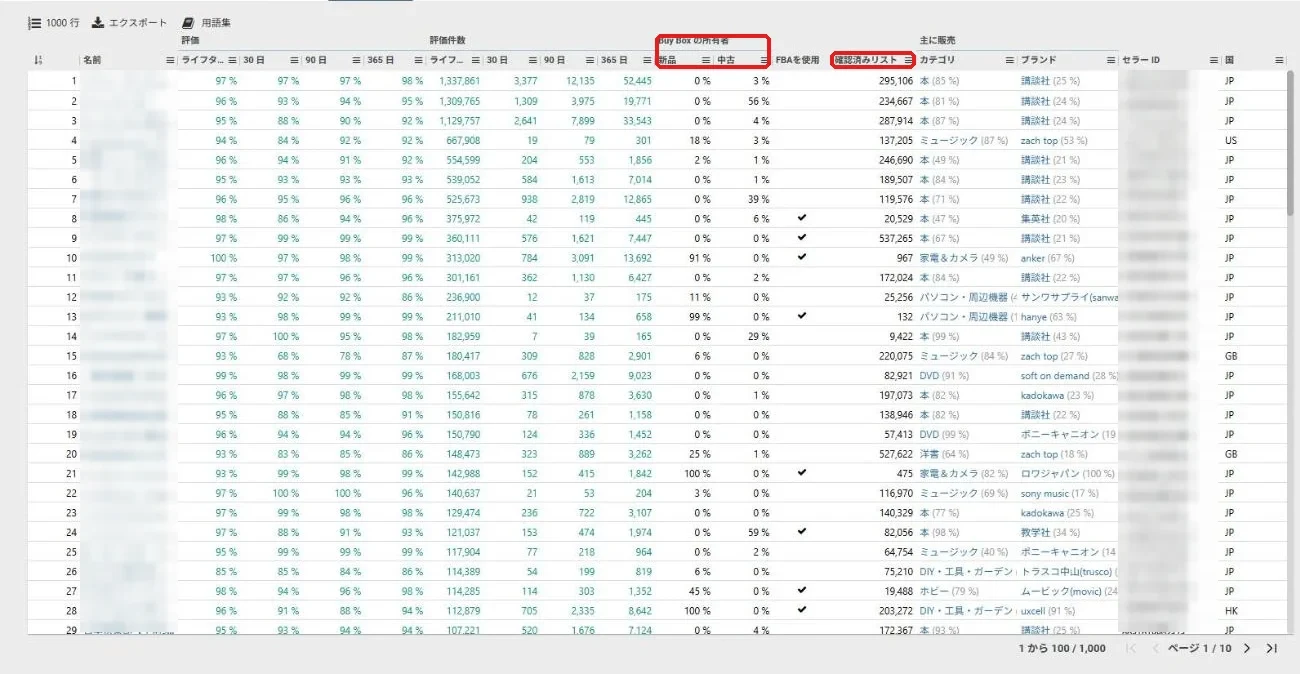
Task: Click the ミュージック (87 %) category link
Action: [964, 140]
